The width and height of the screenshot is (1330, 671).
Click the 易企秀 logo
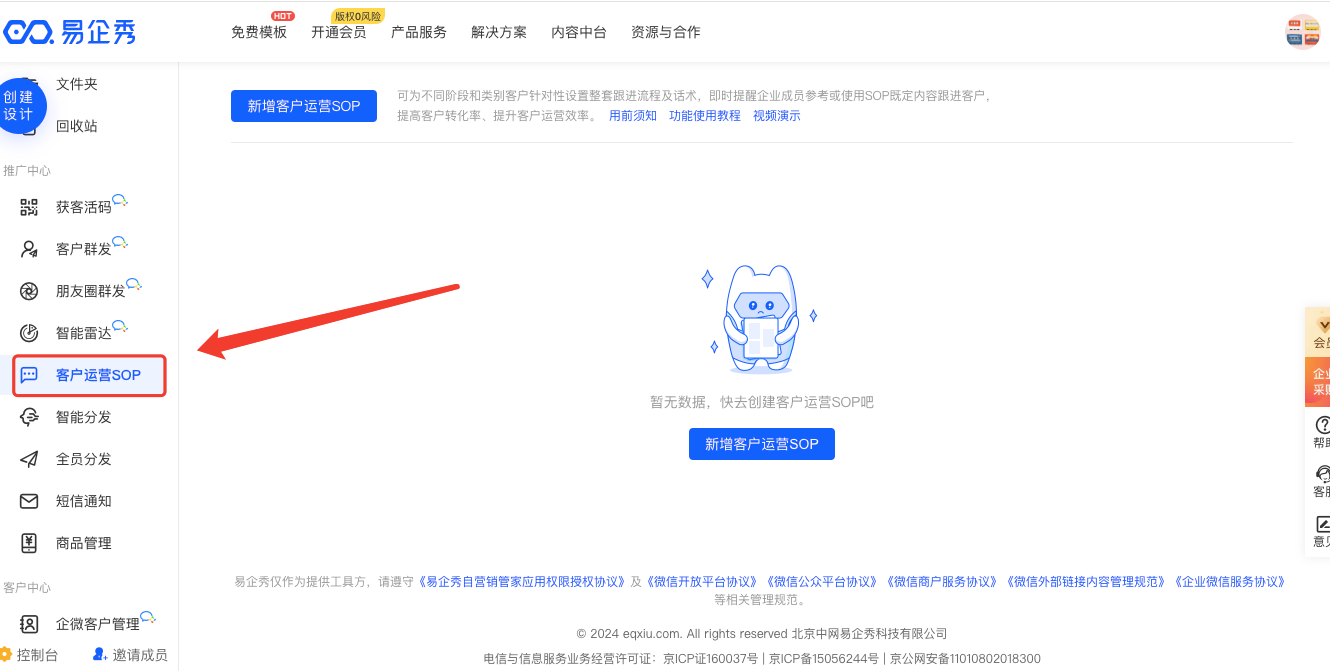tap(69, 32)
